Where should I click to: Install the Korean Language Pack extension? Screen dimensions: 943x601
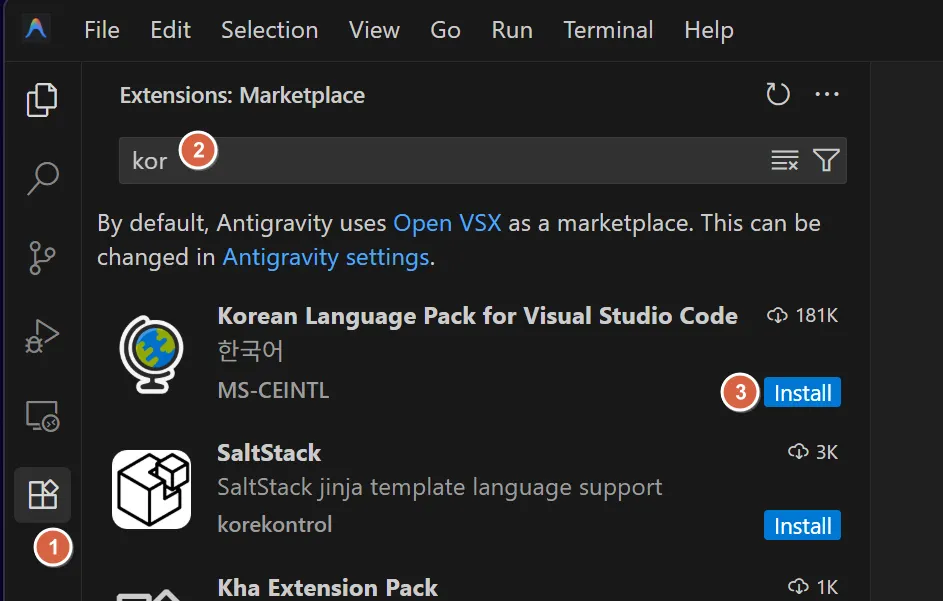click(x=802, y=393)
